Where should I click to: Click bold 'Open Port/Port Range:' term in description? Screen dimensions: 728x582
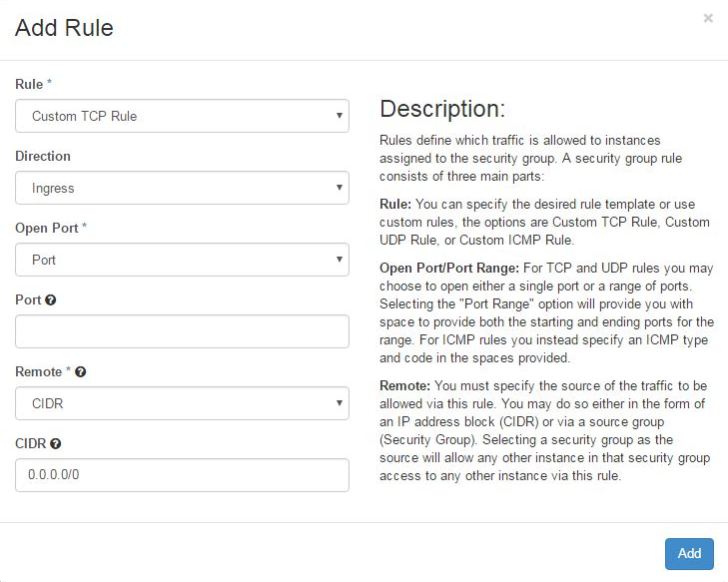click(449, 268)
